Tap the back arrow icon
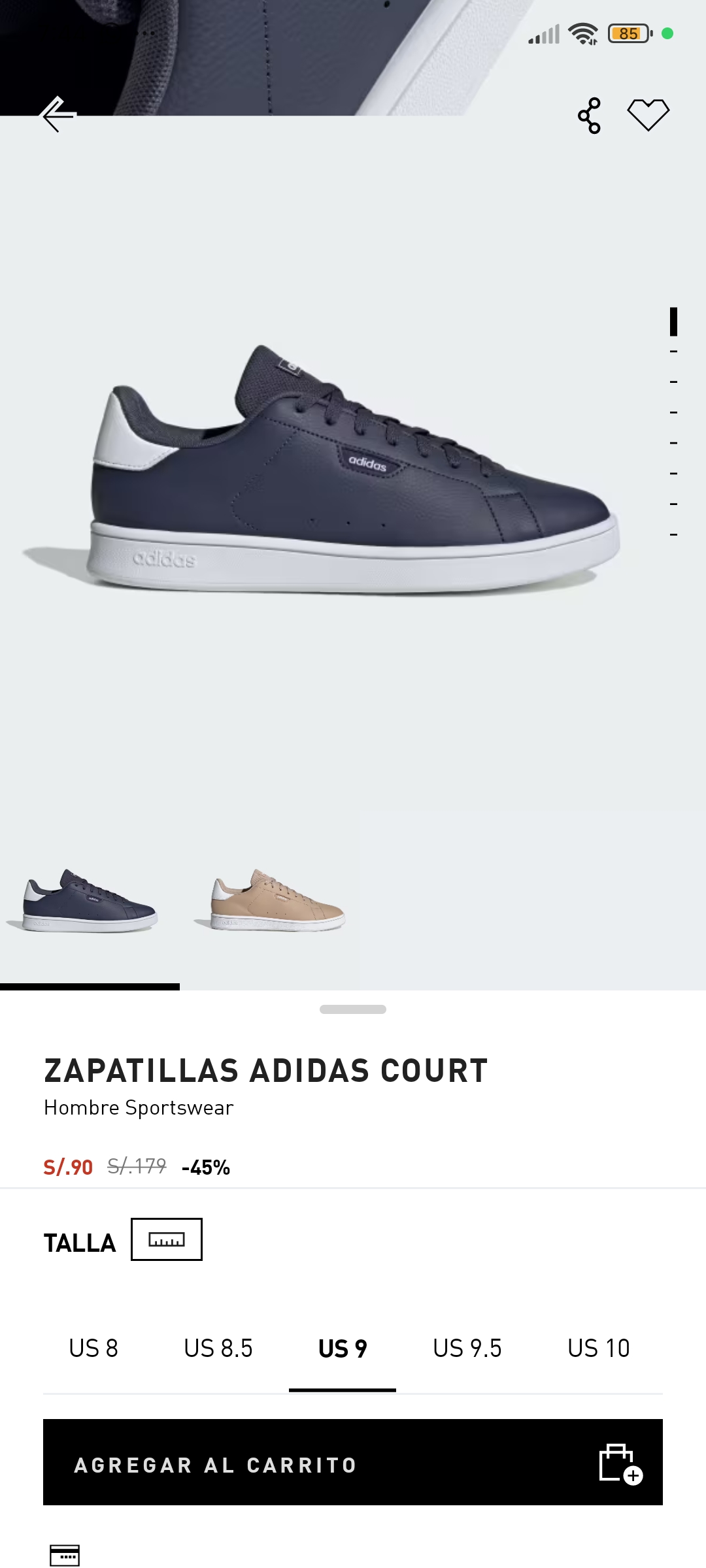Image resolution: width=706 pixels, height=1568 pixels. tap(59, 114)
